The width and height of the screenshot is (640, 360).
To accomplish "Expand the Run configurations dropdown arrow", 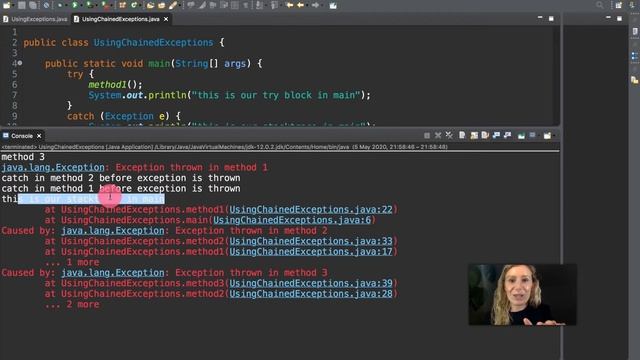I will click(x=81, y=6).
